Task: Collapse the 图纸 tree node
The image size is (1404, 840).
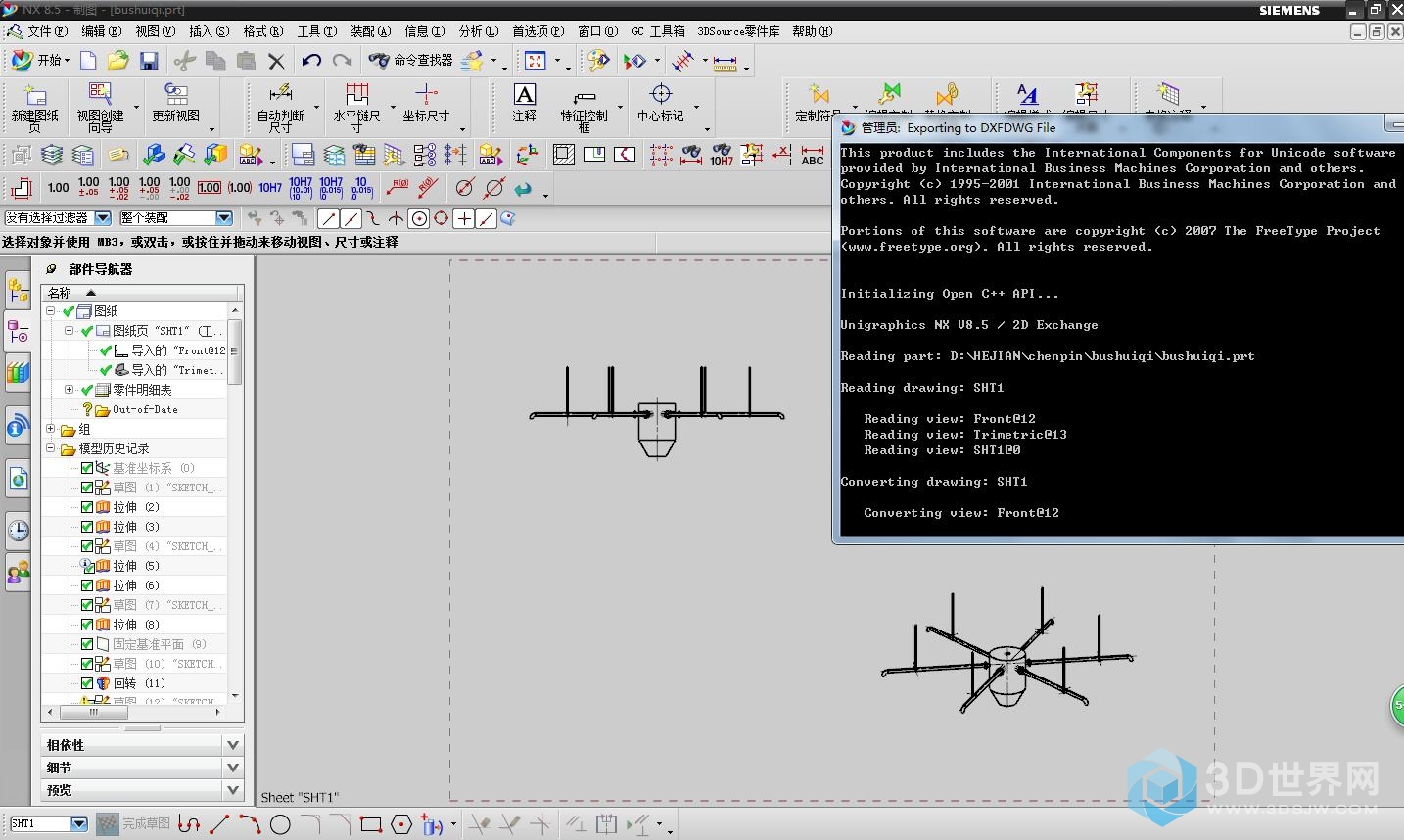Action: tap(51, 311)
